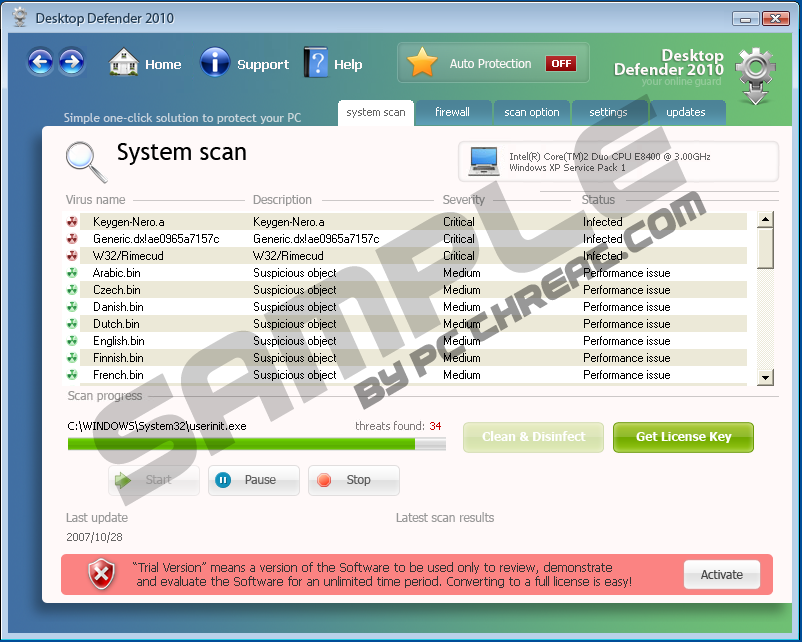Screen dimensions: 802x642
Task: Click the red shield warning icon
Action: [101, 574]
